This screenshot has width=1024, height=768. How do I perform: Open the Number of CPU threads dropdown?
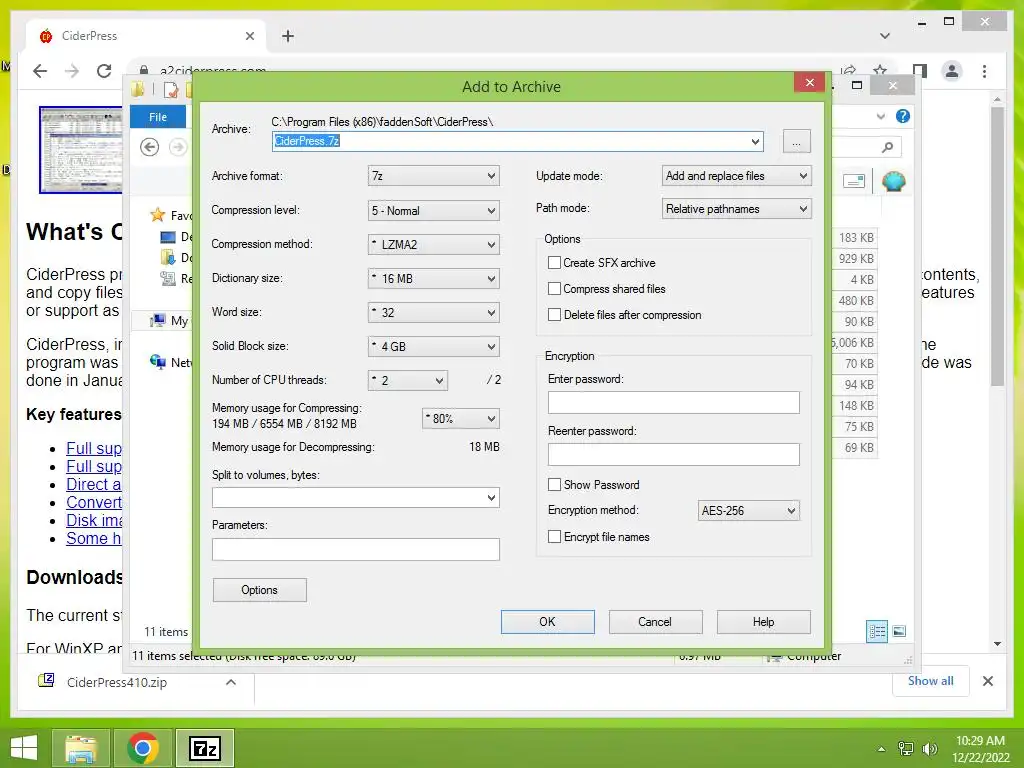(408, 380)
